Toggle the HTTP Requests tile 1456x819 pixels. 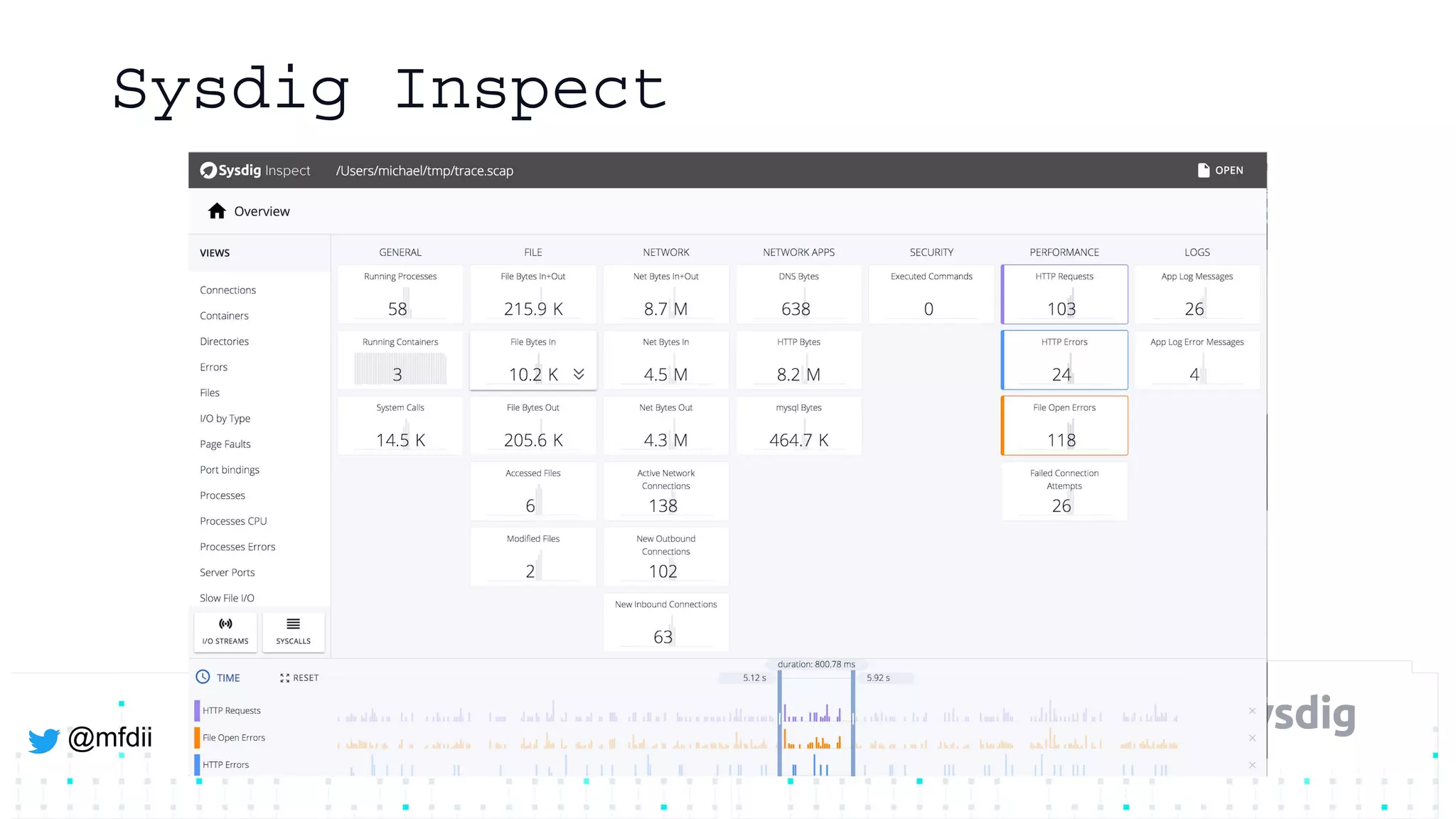pyautogui.click(x=1064, y=294)
